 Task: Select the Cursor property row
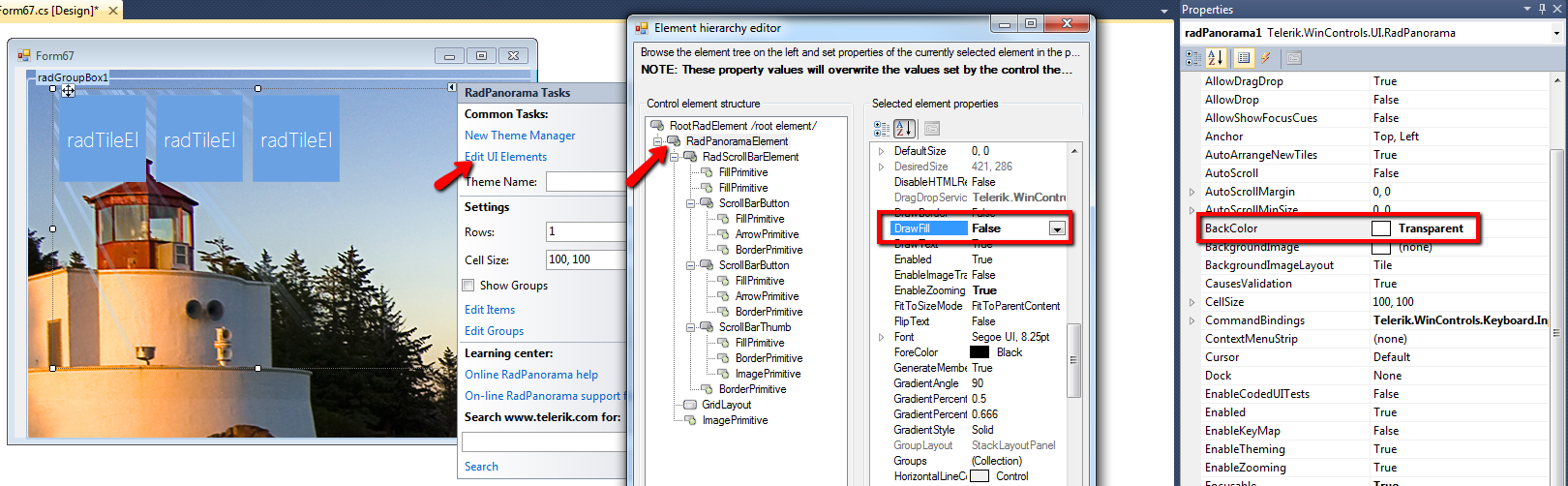[x=1373, y=357]
